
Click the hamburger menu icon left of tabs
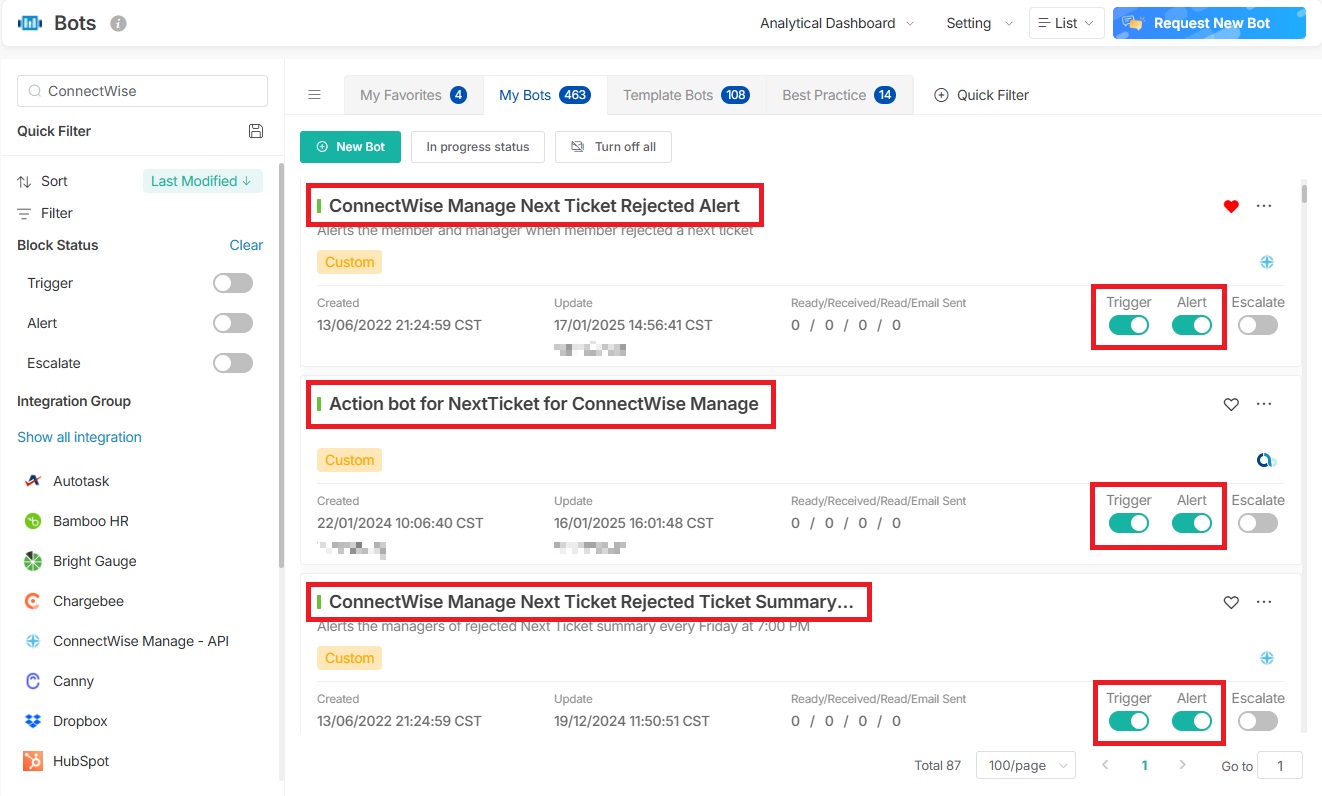click(x=314, y=95)
